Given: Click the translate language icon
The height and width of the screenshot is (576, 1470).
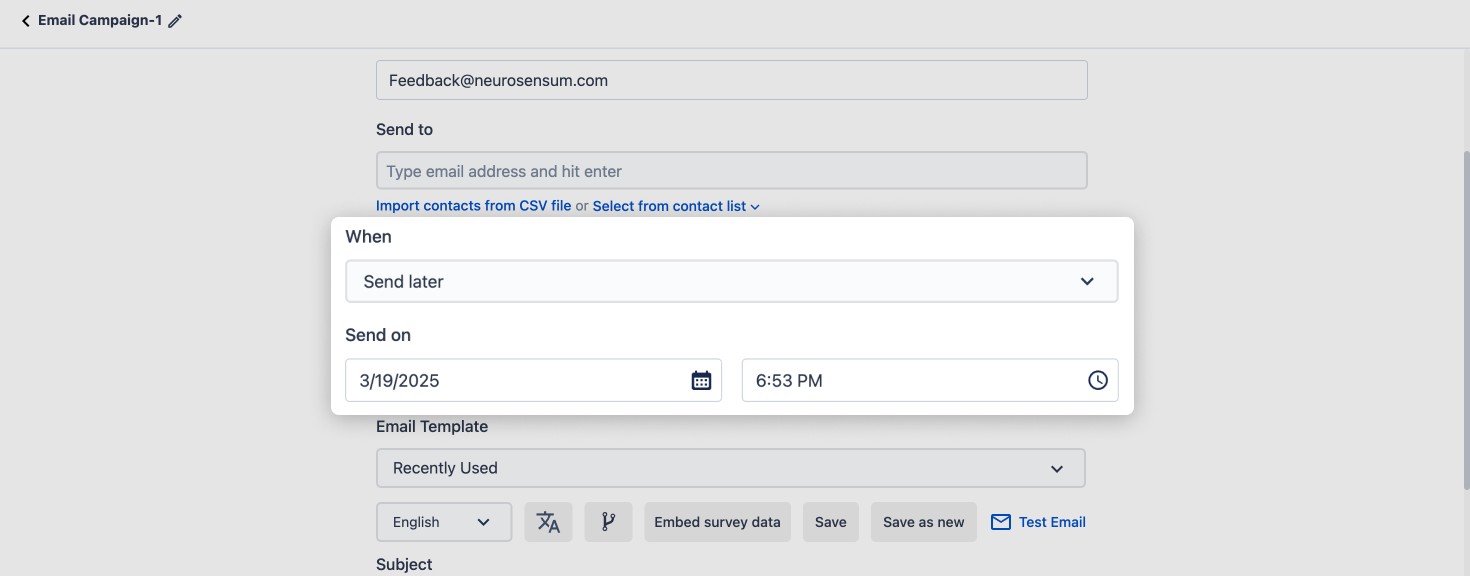Looking at the screenshot, I should pyautogui.click(x=548, y=522).
